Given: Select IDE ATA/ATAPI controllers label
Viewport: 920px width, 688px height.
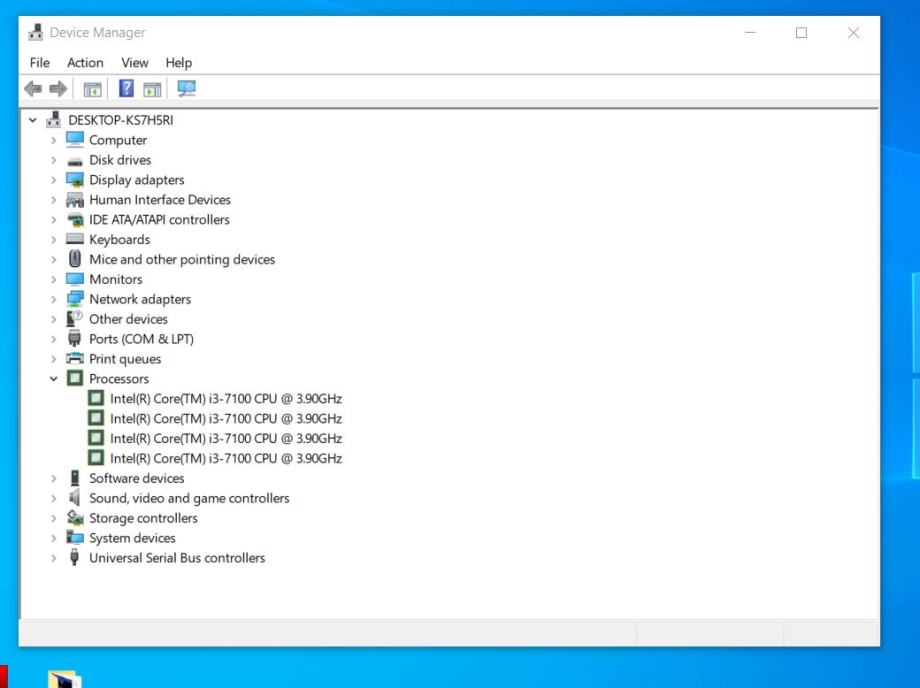Looking at the screenshot, I should (x=159, y=220).
